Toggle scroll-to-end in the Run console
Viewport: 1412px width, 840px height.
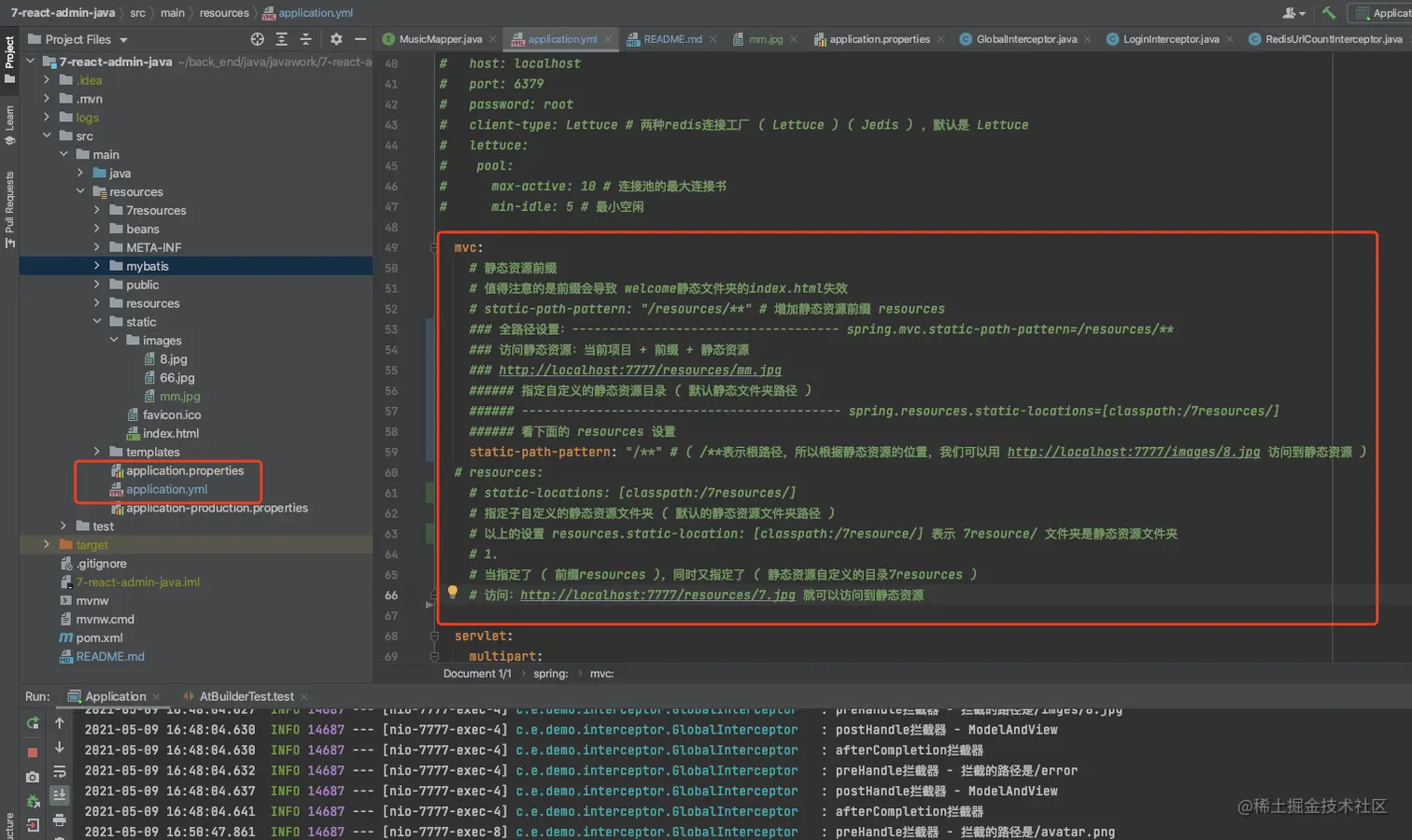(60, 795)
